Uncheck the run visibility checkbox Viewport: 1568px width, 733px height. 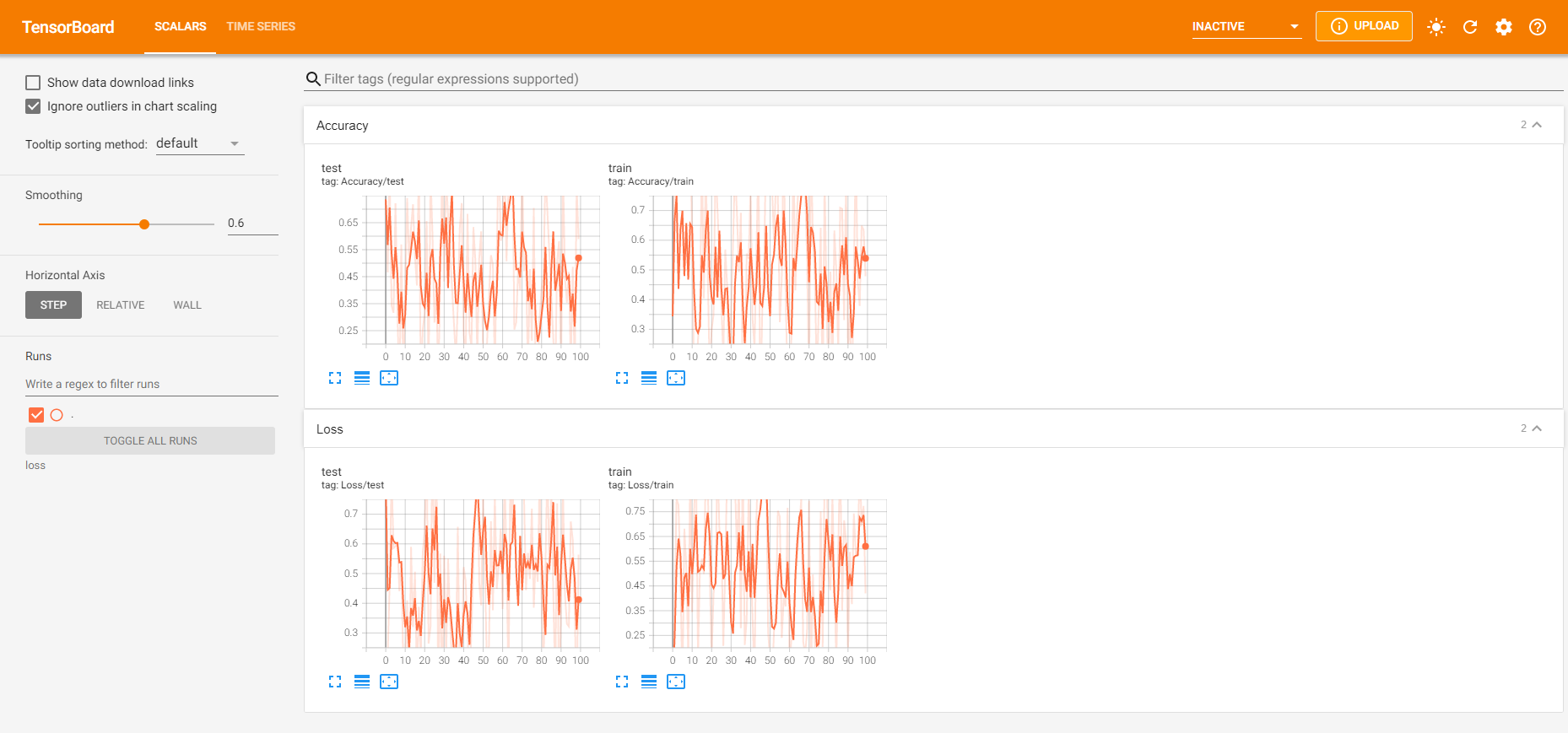(36, 415)
